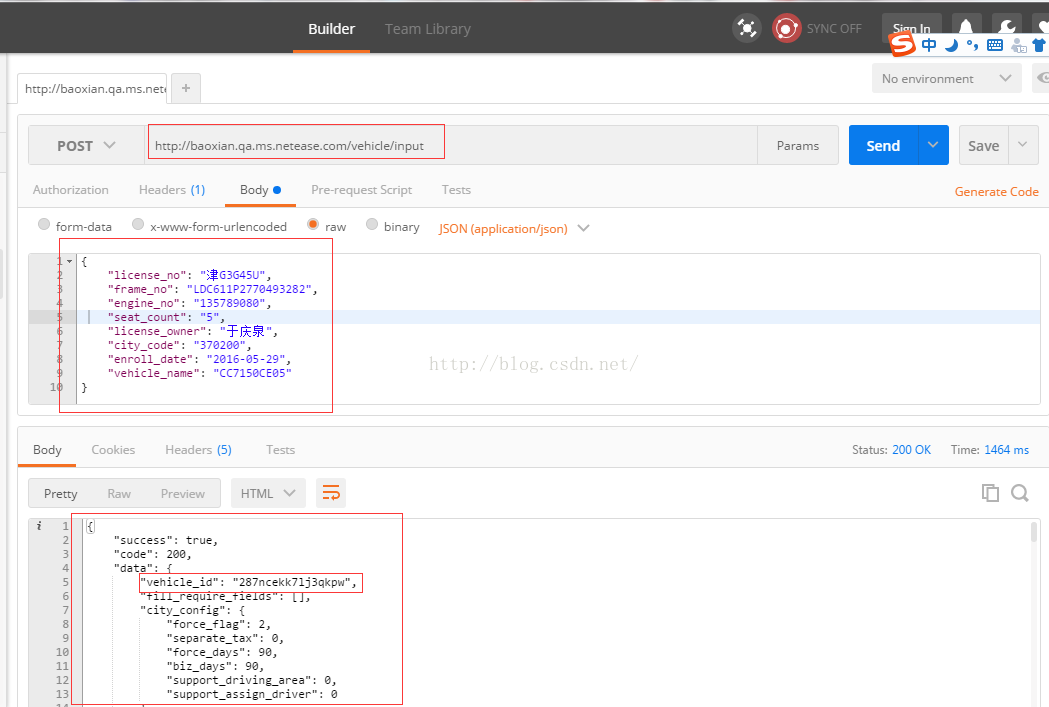Click the environment quick-look eye icon
The width and height of the screenshot is (1049, 707).
[1041, 78]
